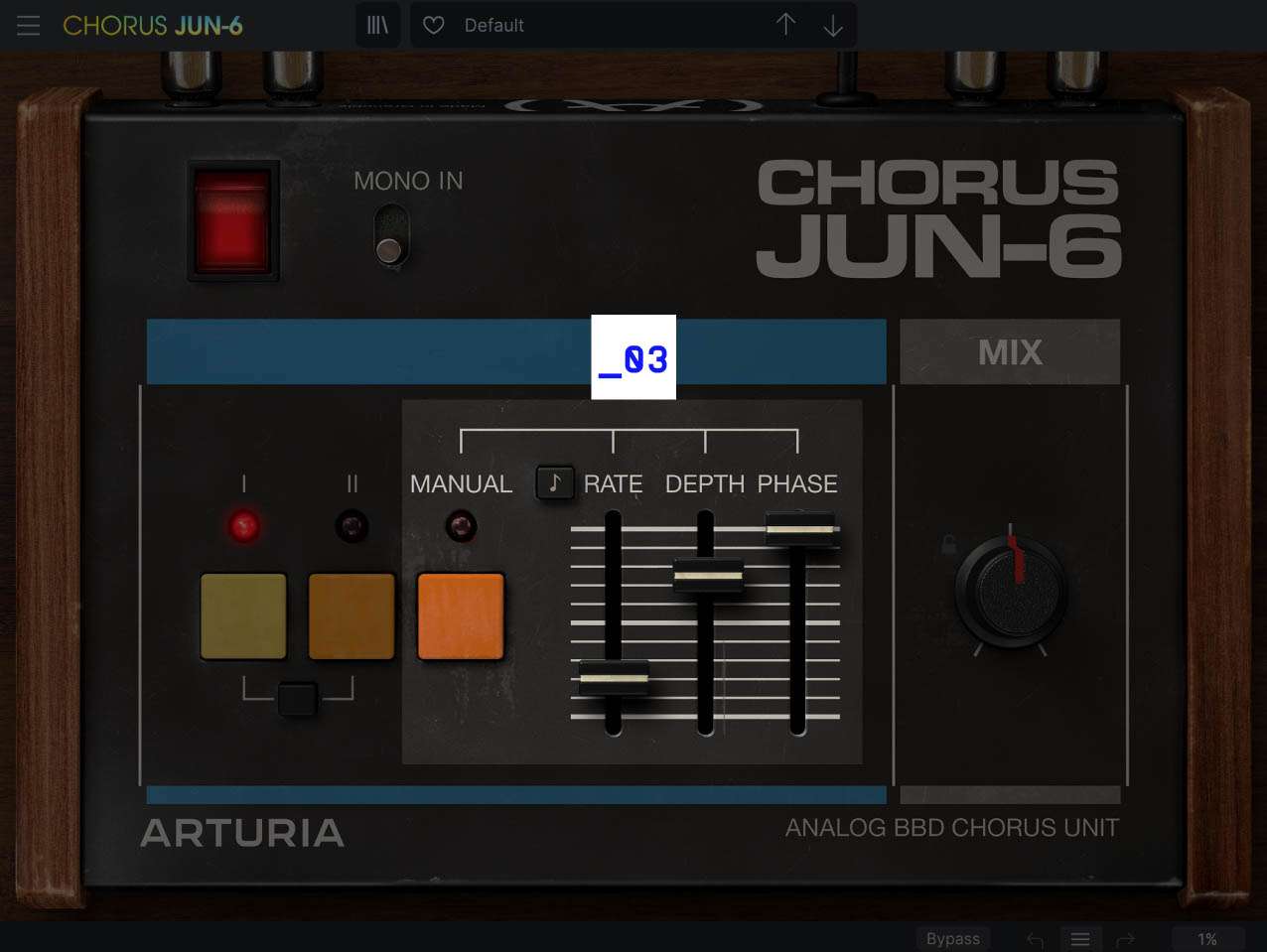Enable tempo sync for the Rate fader
The image size is (1267, 952).
coord(555,483)
